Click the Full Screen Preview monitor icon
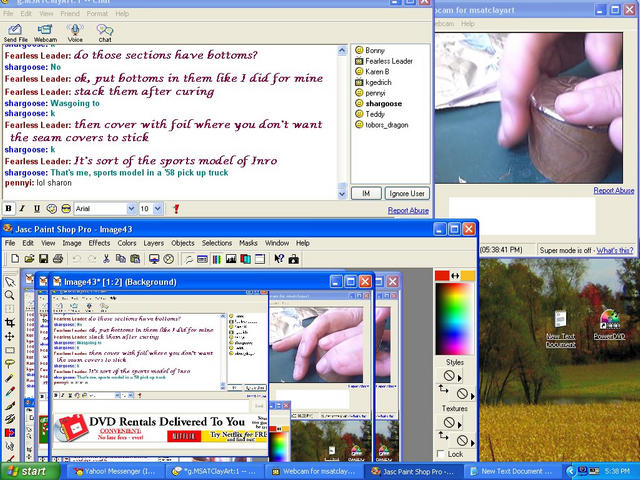This screenshot has width=640, height=480. click(154, 259)
